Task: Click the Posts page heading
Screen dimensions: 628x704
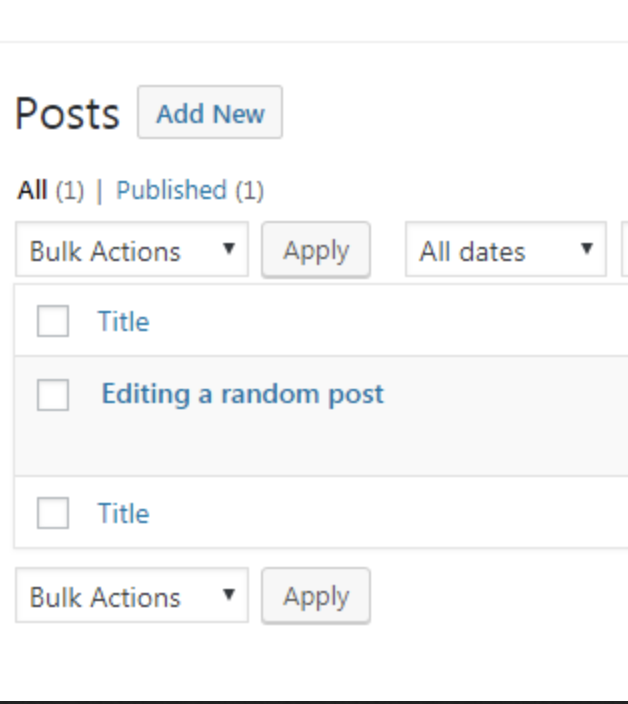Action: 67,114
